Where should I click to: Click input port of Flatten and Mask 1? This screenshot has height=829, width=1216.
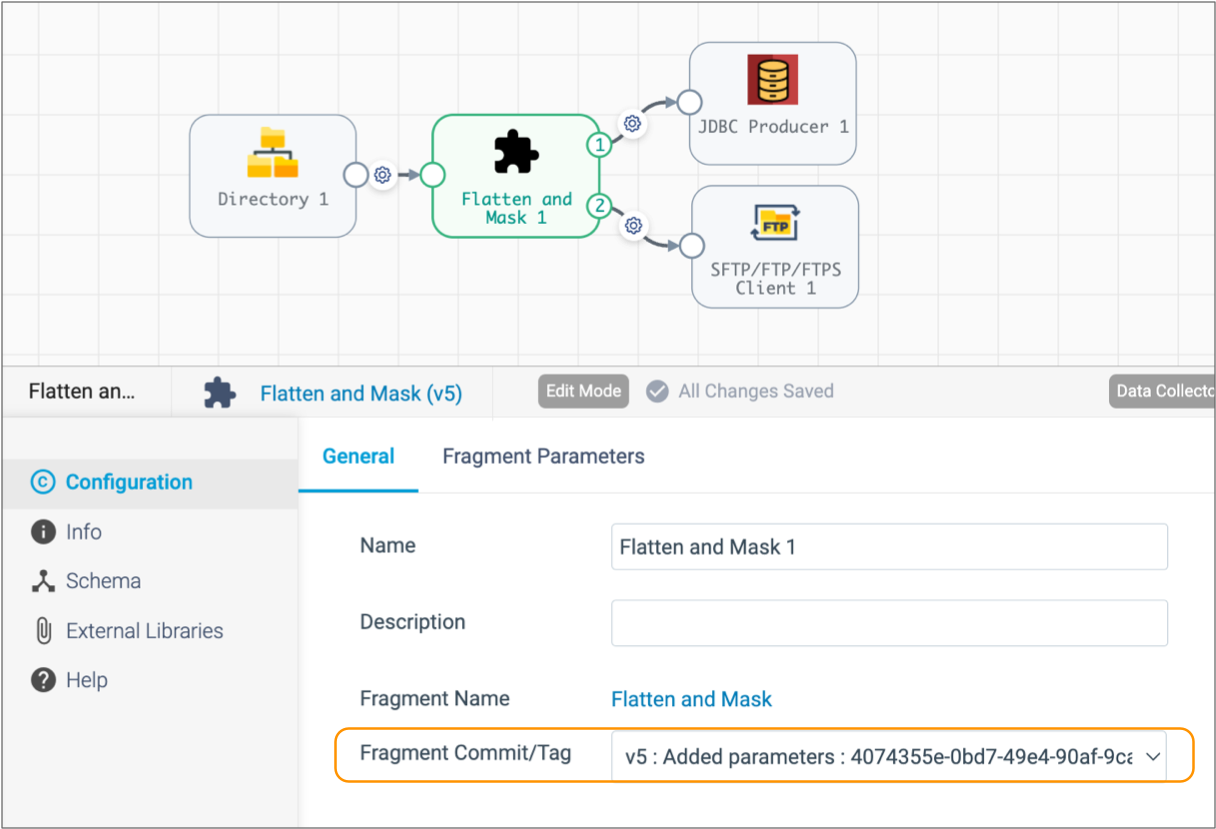432,175
